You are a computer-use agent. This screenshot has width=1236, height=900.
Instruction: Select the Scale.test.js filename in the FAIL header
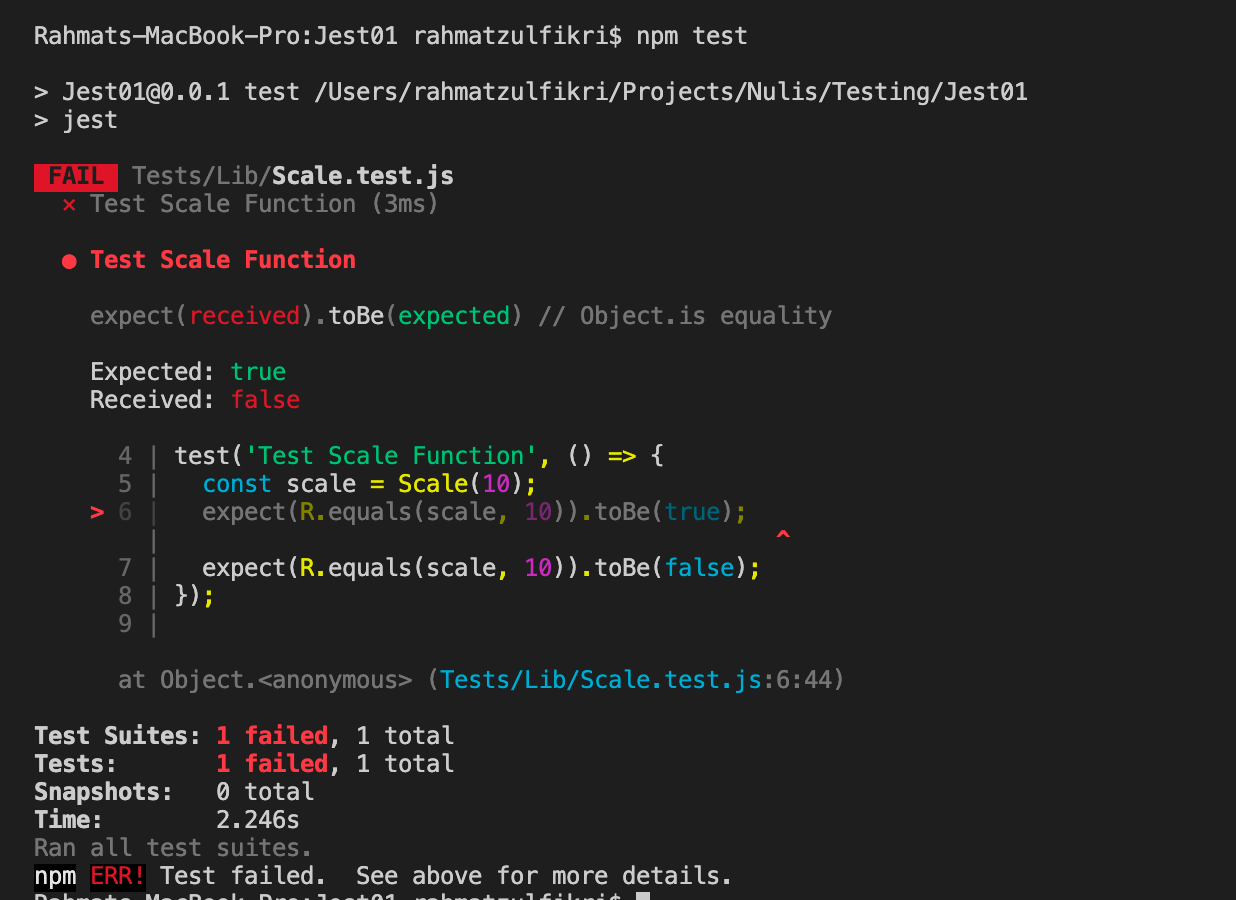point(362,175)
